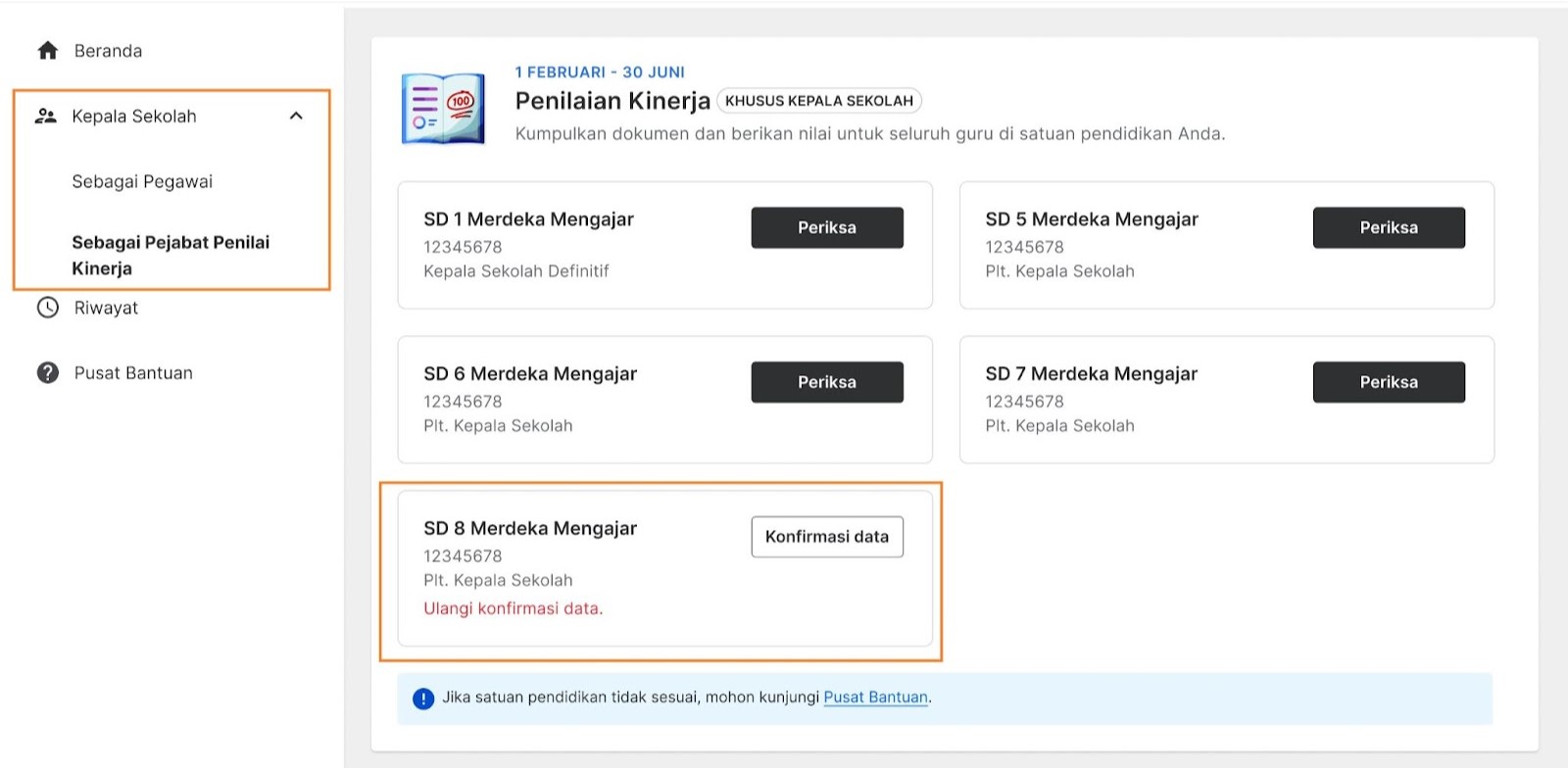The height and width of the screenshot is (768, 1568).
Task: Click the SD 6 Merdeka Mengajar title
Action: point(530,374)
